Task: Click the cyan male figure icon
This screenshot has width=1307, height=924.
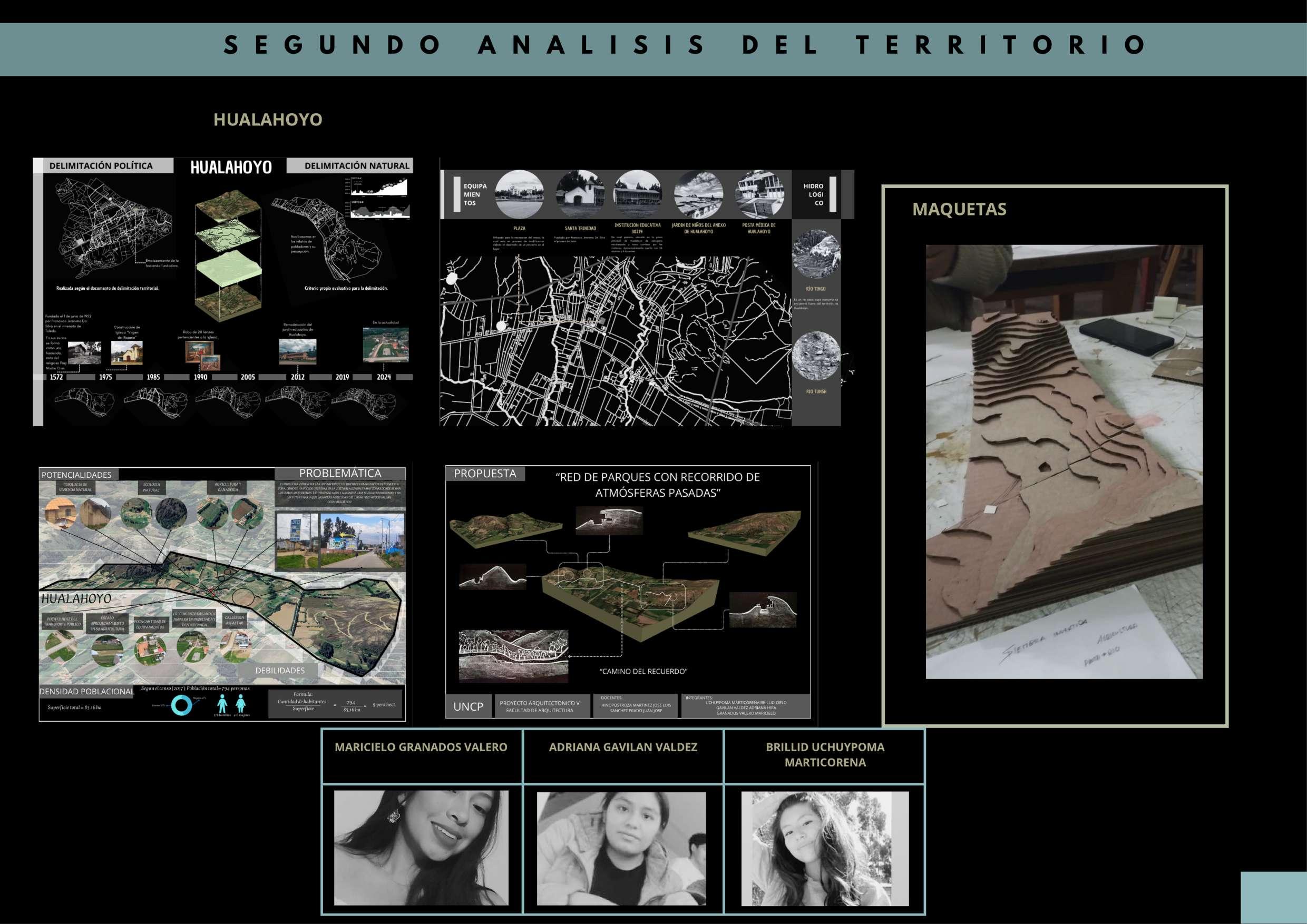Action: (222, 703)
